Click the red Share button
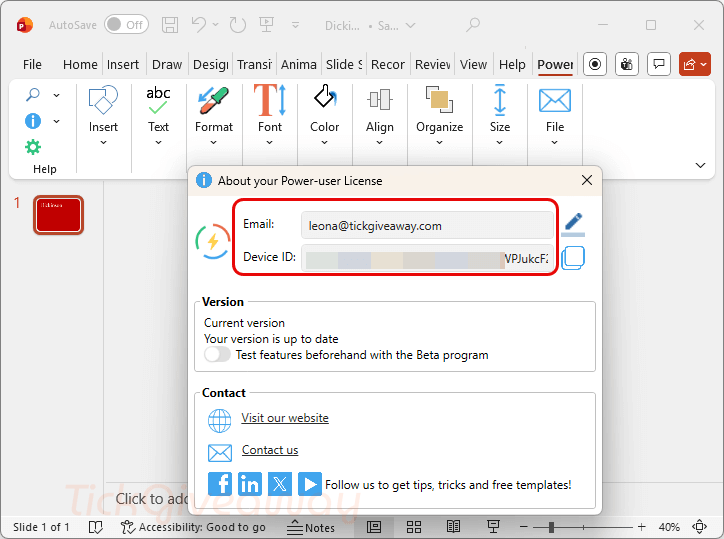Screen dimensions: 724x539 [694, 64]
